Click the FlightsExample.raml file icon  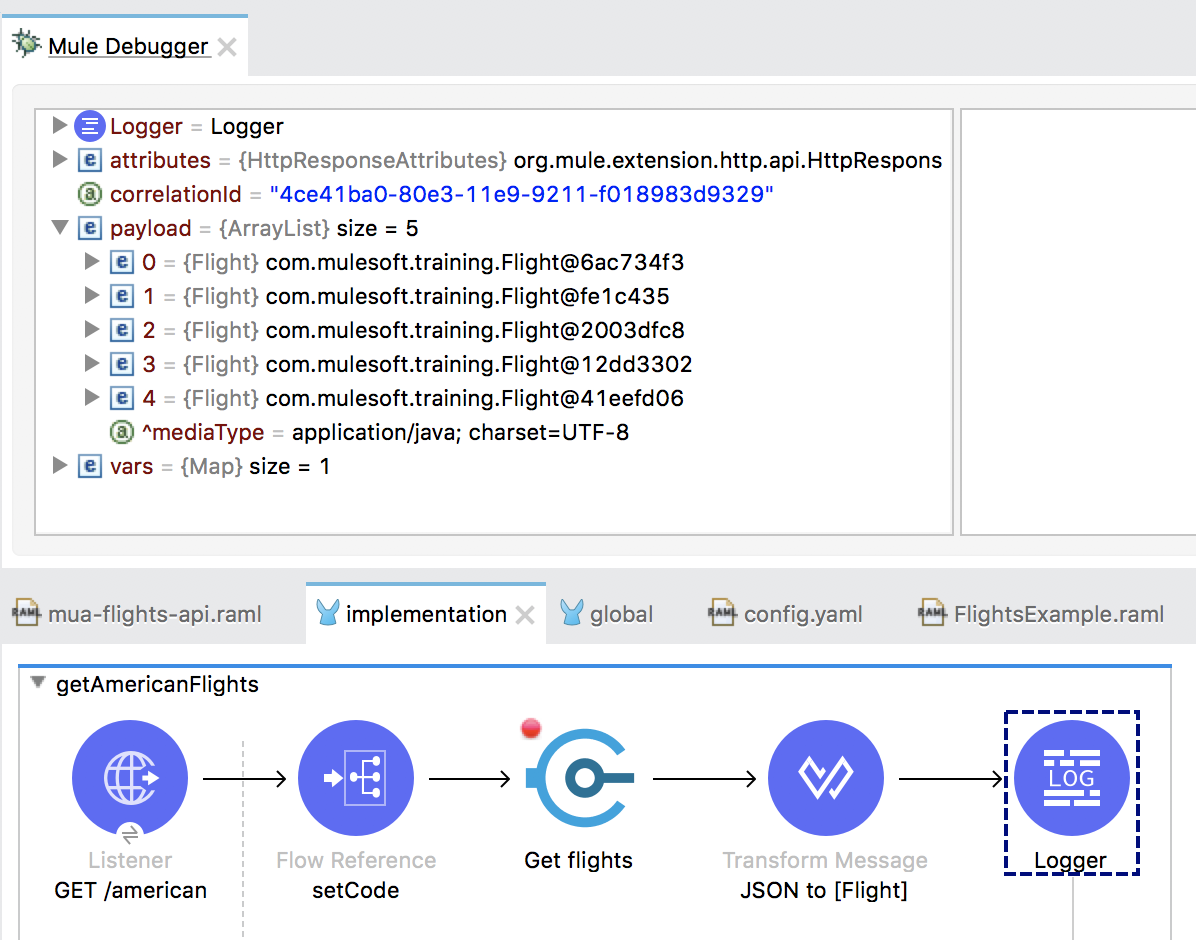point(932,613)
